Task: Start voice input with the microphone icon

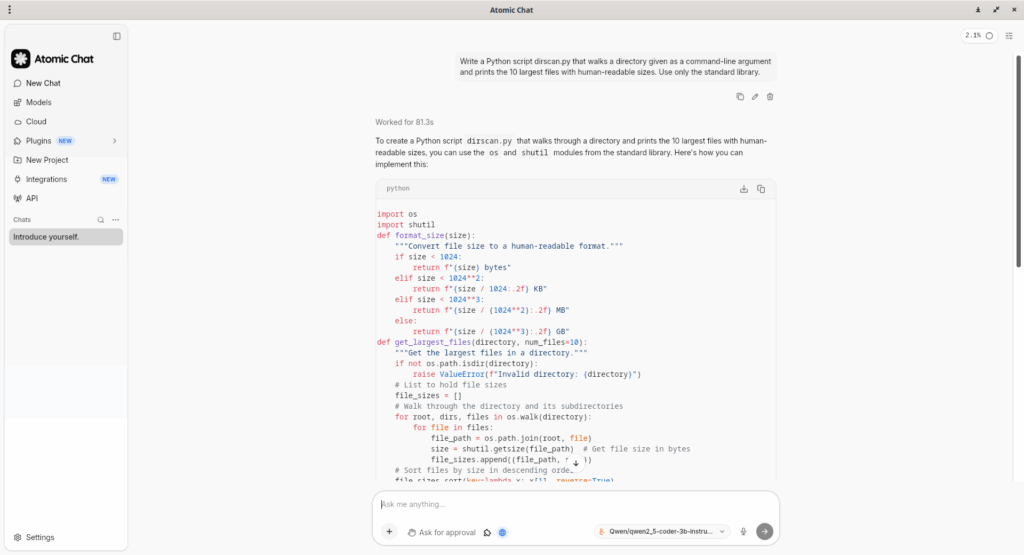Action: pyautogui.click(x=743, y=531)
